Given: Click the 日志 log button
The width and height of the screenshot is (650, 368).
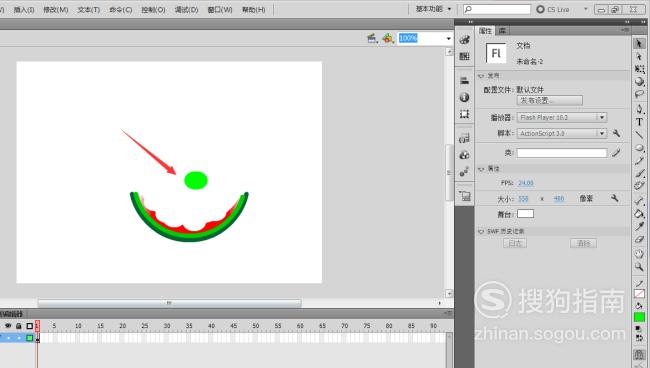Looking at the screenshot, I should 515,243.
